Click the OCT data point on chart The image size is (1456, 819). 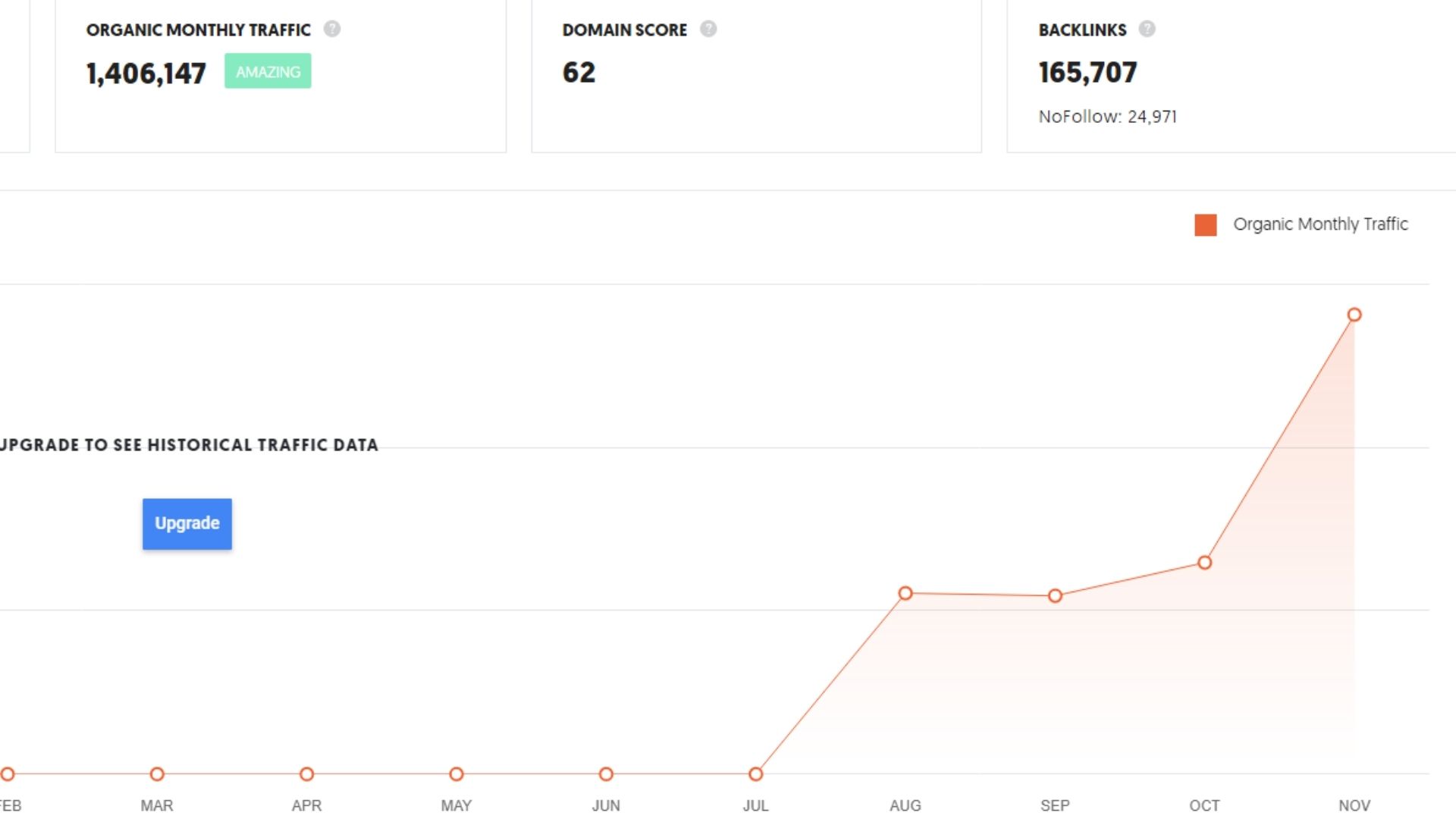1205,563
